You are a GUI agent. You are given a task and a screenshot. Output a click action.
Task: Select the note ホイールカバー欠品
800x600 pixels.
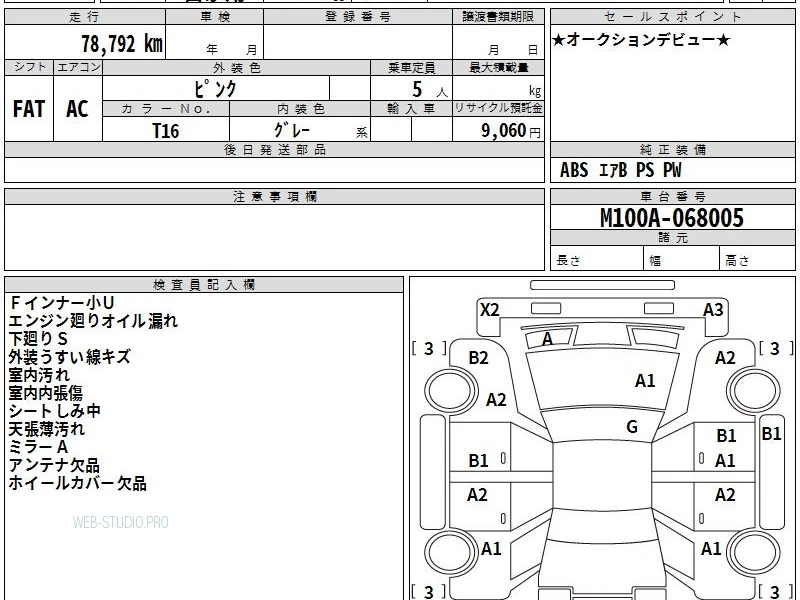pos(78,483)
